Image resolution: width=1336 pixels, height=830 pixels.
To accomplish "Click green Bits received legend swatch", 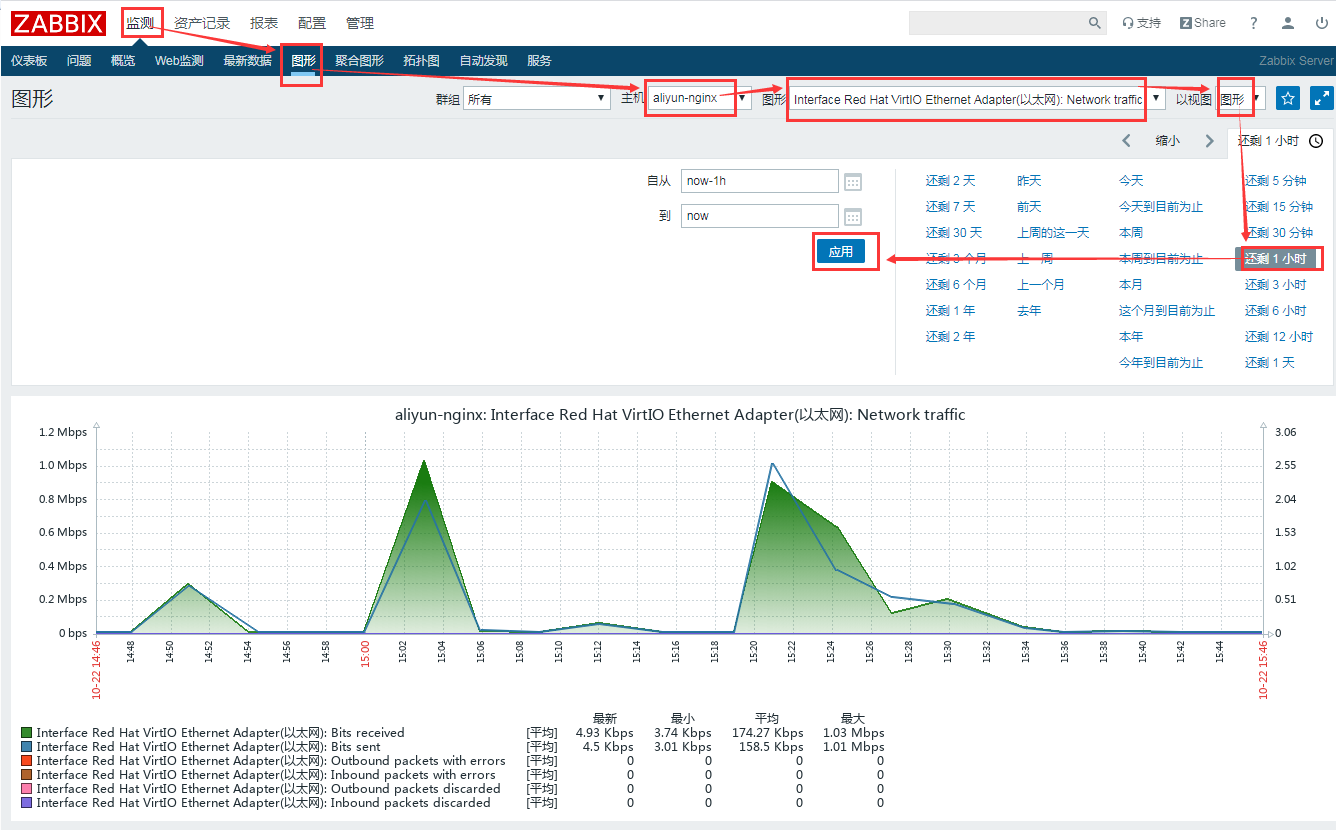I will tap(26, 733).
